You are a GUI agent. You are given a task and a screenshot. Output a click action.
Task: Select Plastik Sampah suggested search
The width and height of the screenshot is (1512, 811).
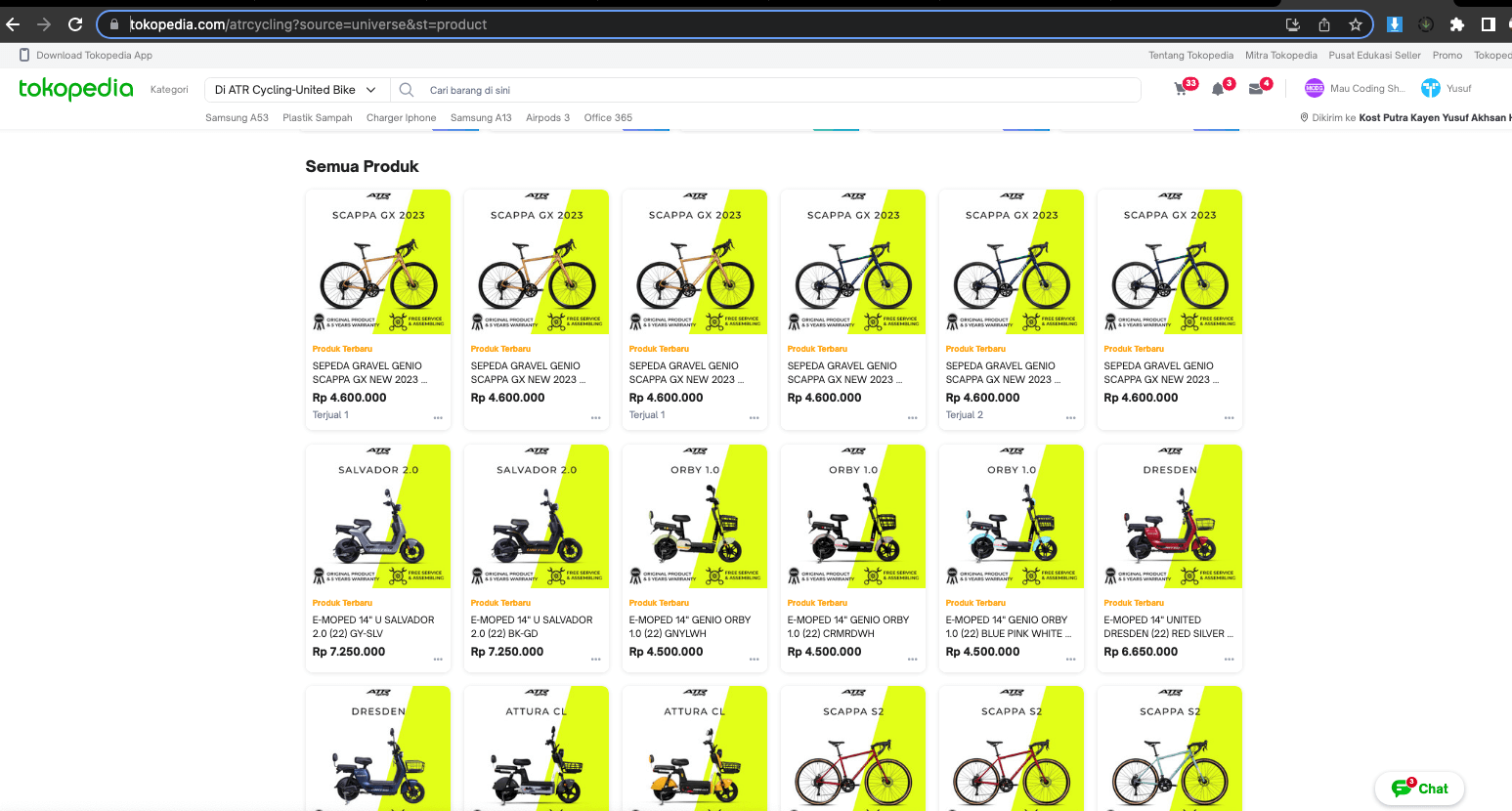click(x=318, y=118)
